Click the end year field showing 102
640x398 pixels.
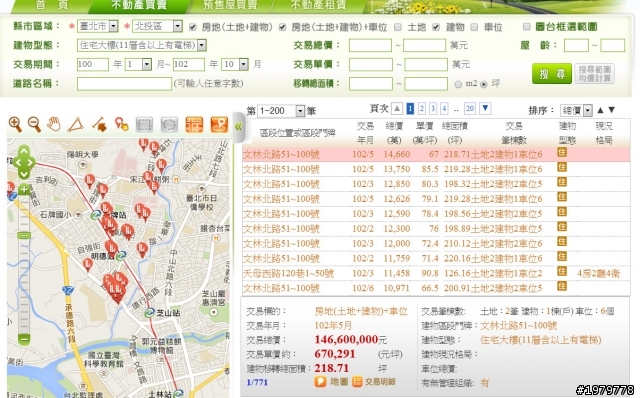pos(189,64)
